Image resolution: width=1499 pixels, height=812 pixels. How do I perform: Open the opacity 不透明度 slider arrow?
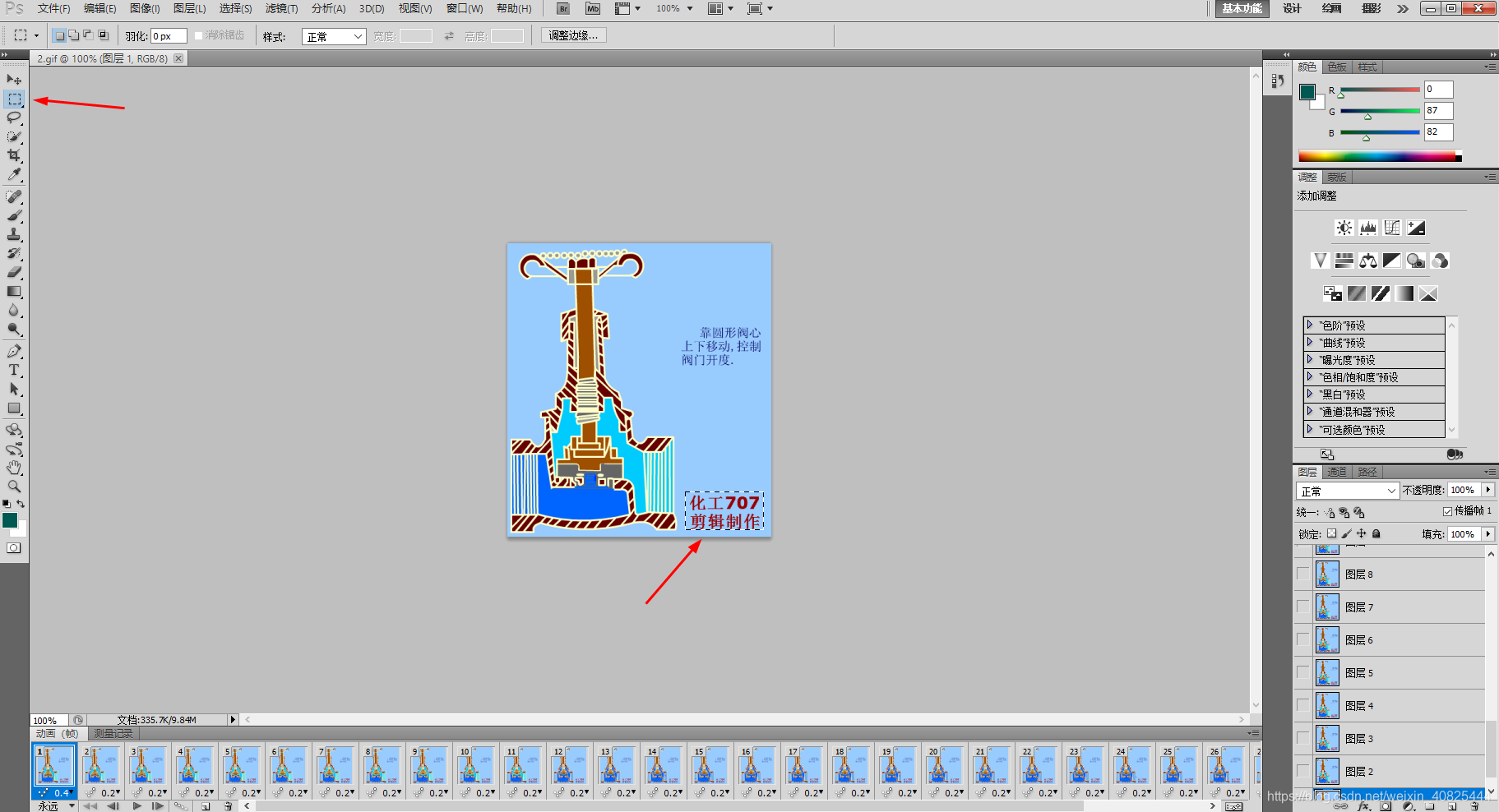click(1488, 490)
